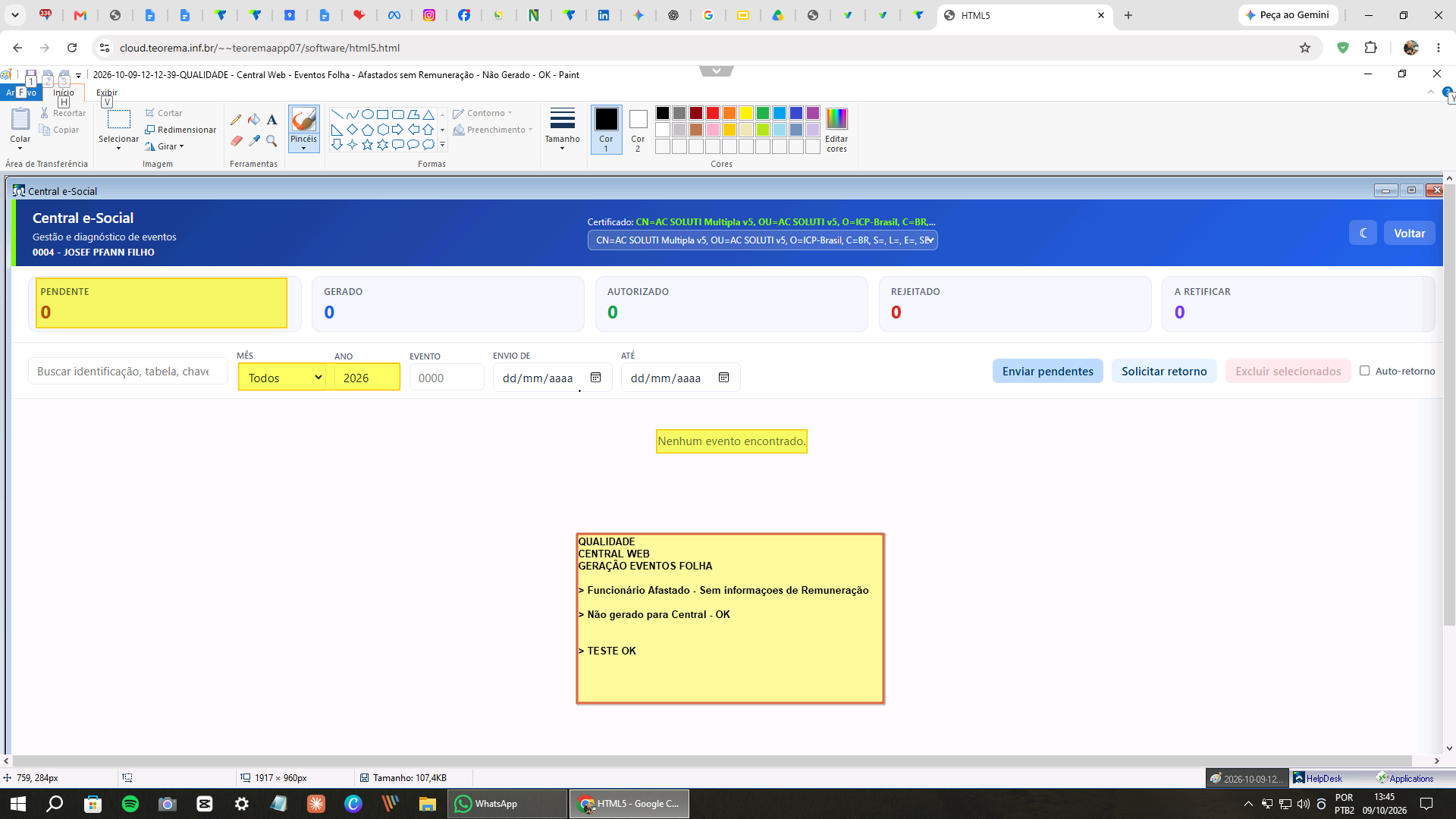This screenshot has height=819, width=1456.
Task: Select the Rejeitado status card
Action: [1015, 303]
